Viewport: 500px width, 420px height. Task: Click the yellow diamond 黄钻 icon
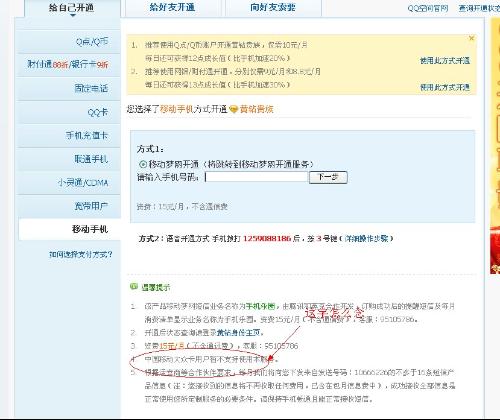click(x=233, y=109)
